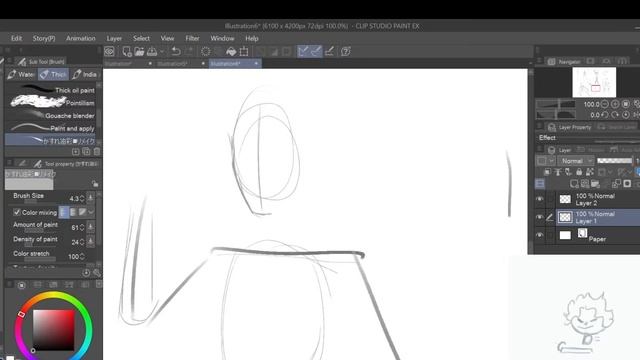640x360 pixels.
Task: Choose the Thick oil paint brush
Action: pos(51,90)
